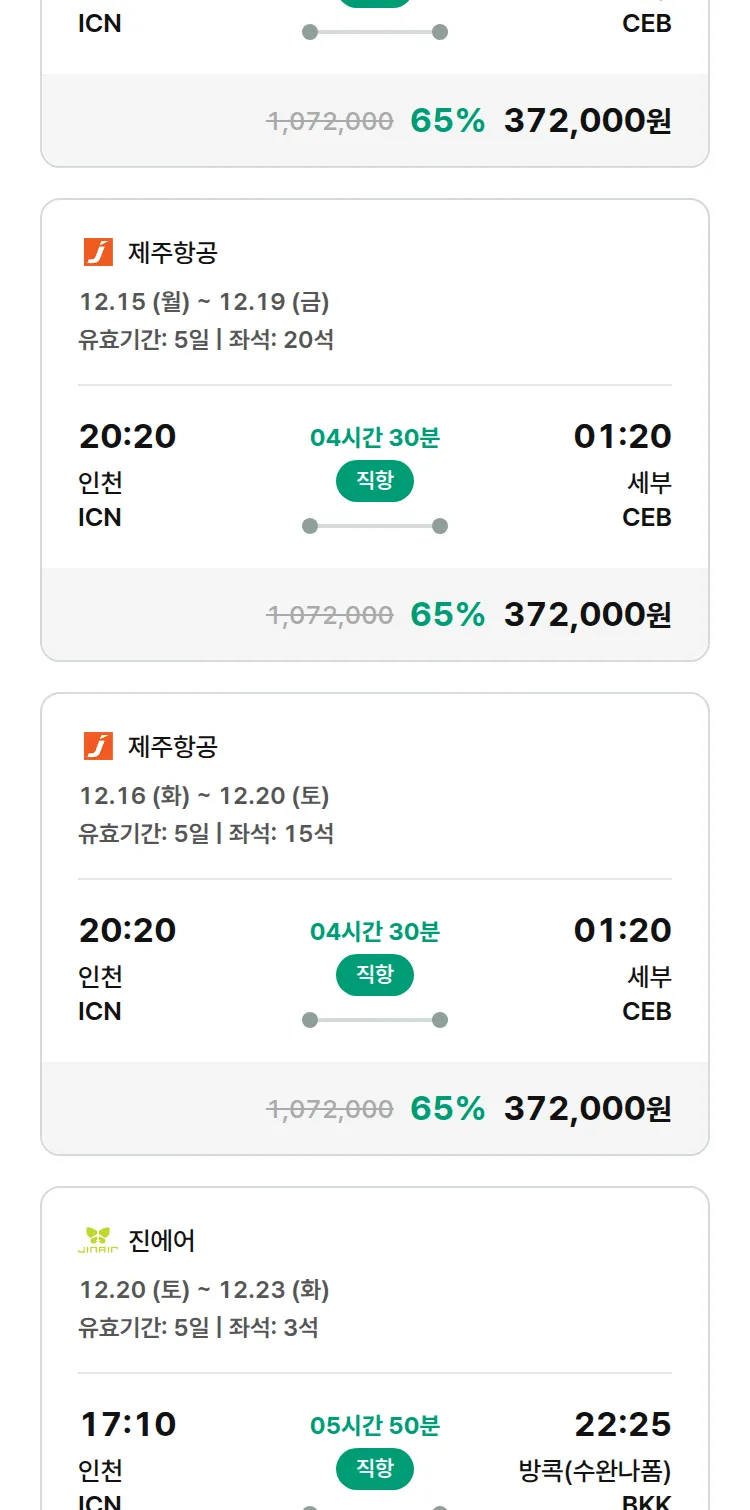The height and width of the screenshot is (1510, 750).
Task: Tap the 직항 badge on the 진에어 flight
Action: click(375, 1469)
